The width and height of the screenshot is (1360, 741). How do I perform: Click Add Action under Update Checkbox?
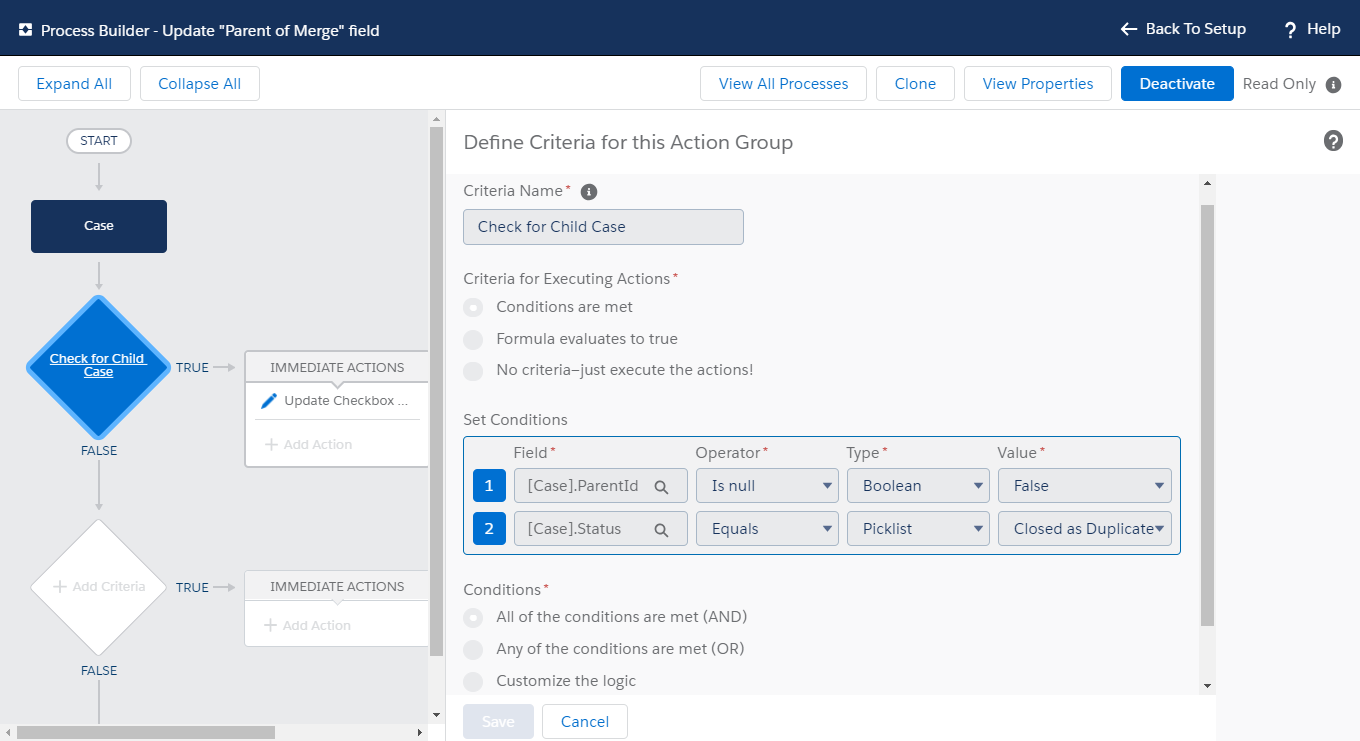coord(309,445)
